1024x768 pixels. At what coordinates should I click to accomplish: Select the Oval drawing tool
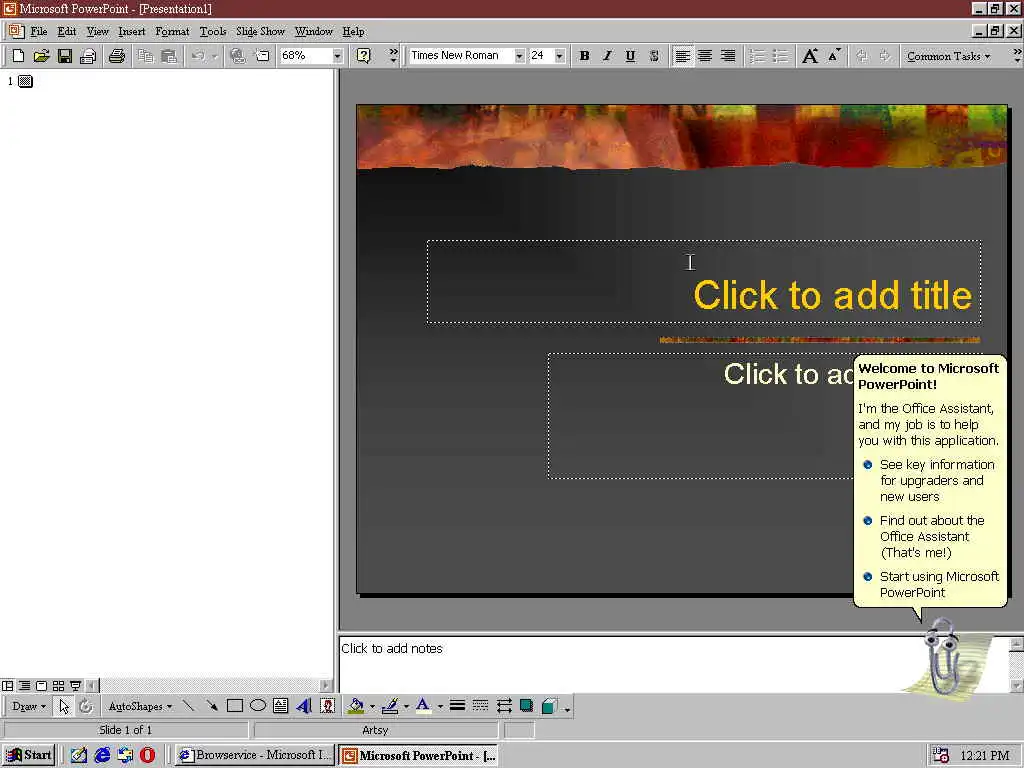tap(258, 706)
